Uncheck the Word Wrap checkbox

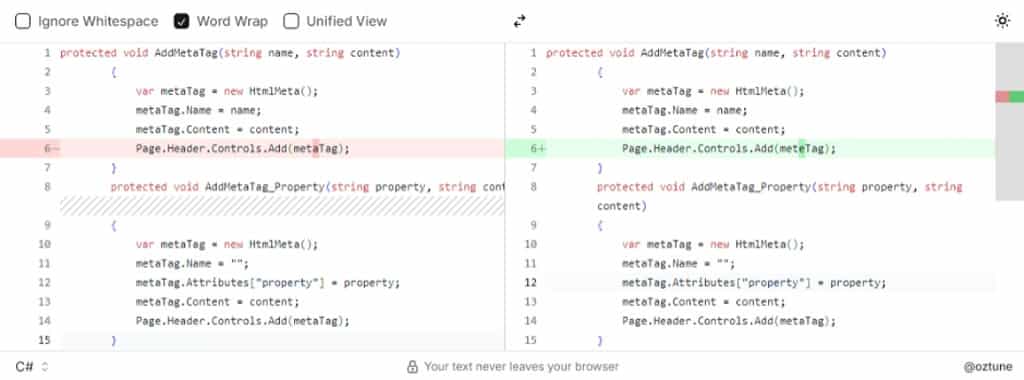[182, 22]
